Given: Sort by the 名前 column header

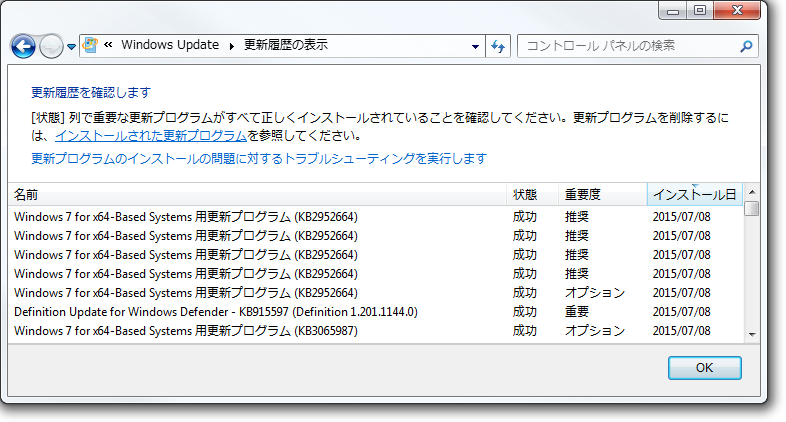Looking at the screenshot, I should tap(258, 194).
